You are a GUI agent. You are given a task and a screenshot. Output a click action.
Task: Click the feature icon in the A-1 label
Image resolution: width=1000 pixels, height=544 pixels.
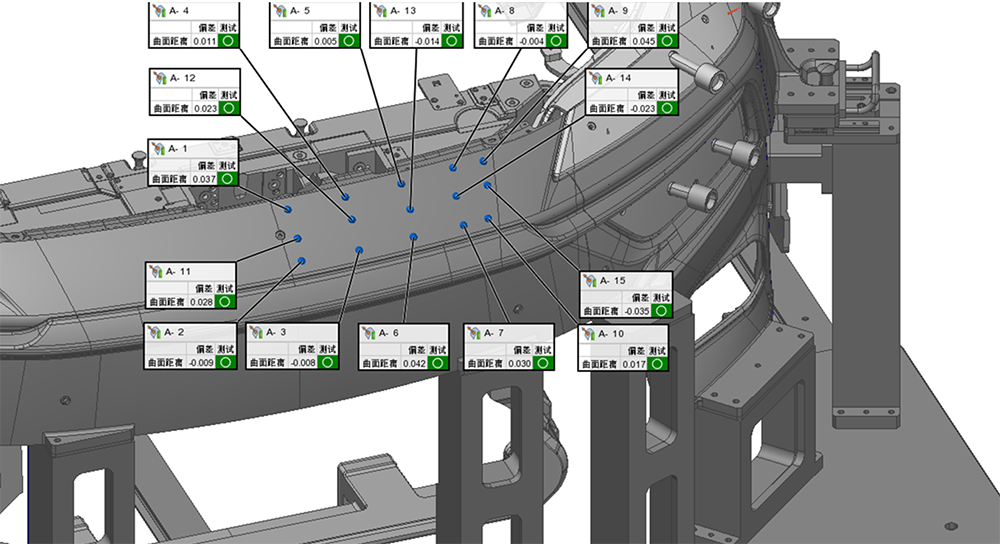coord(157,148)
